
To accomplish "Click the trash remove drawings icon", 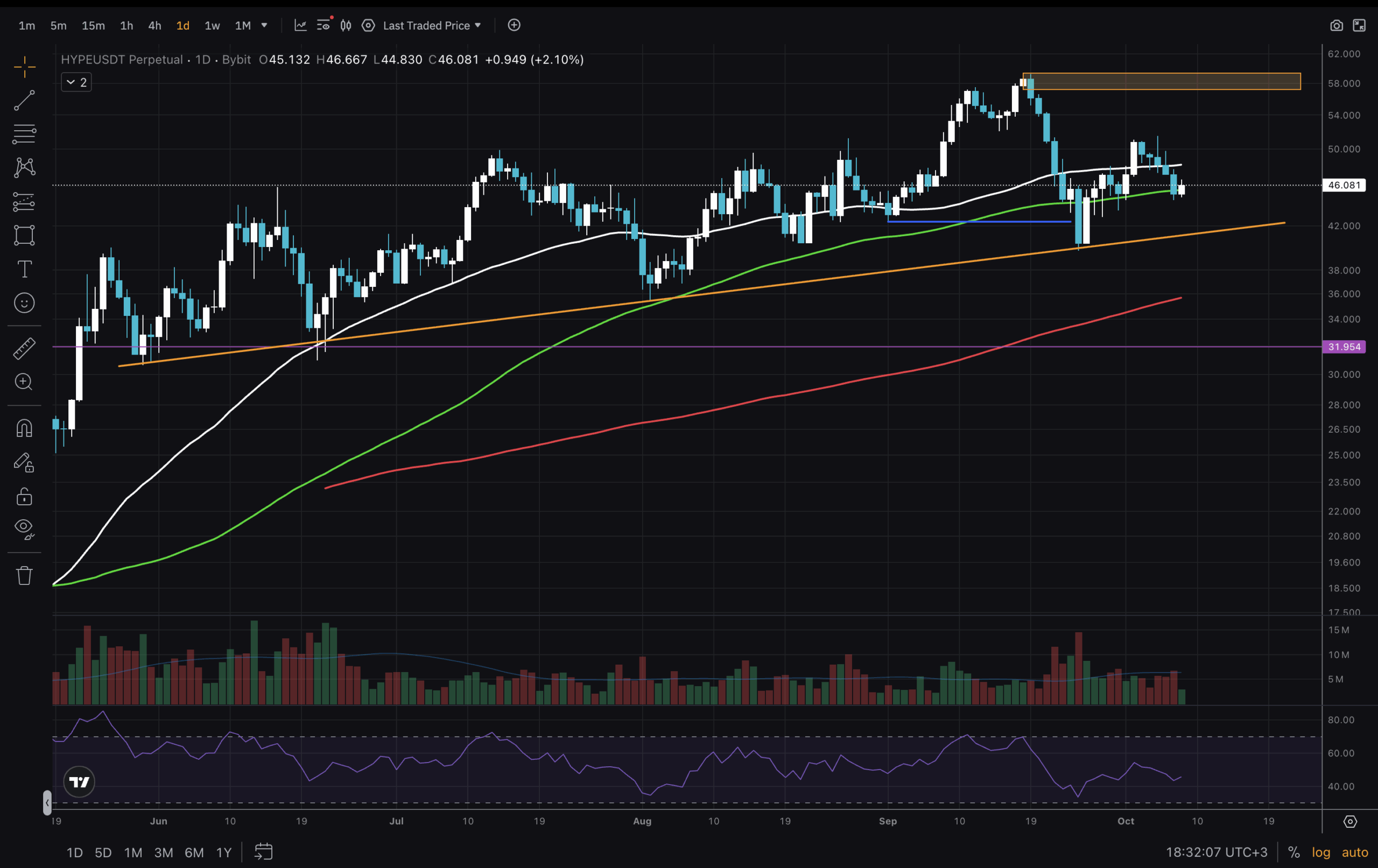I will [x=24, y=576].
